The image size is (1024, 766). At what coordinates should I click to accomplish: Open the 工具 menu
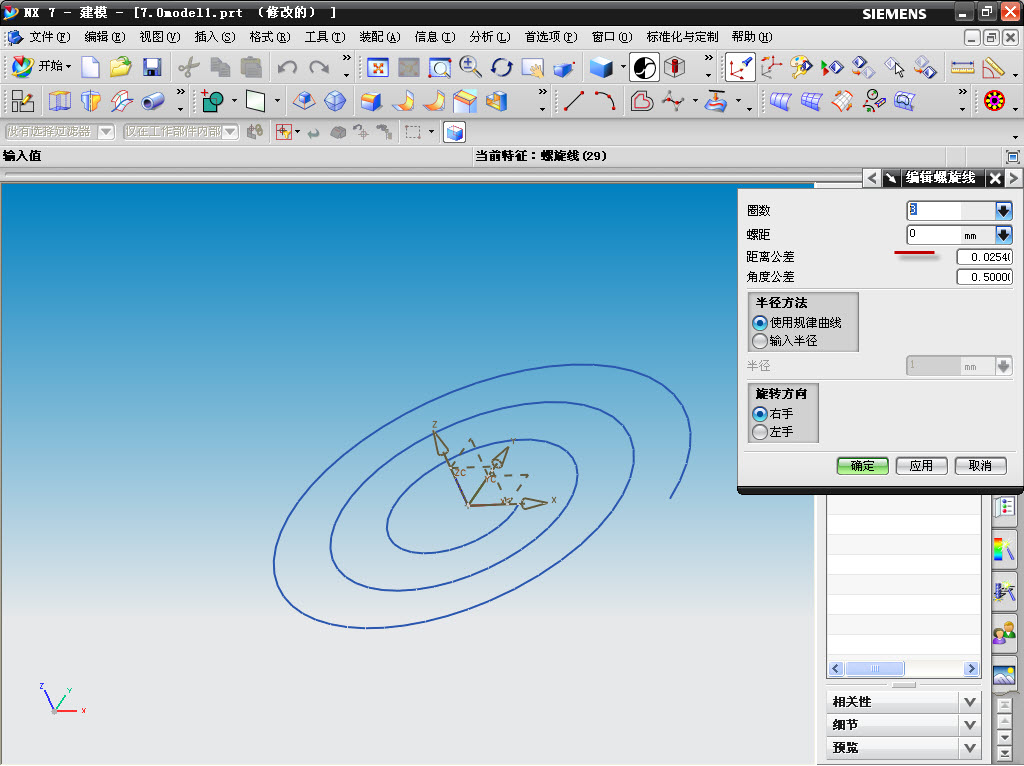click(325, 37)
